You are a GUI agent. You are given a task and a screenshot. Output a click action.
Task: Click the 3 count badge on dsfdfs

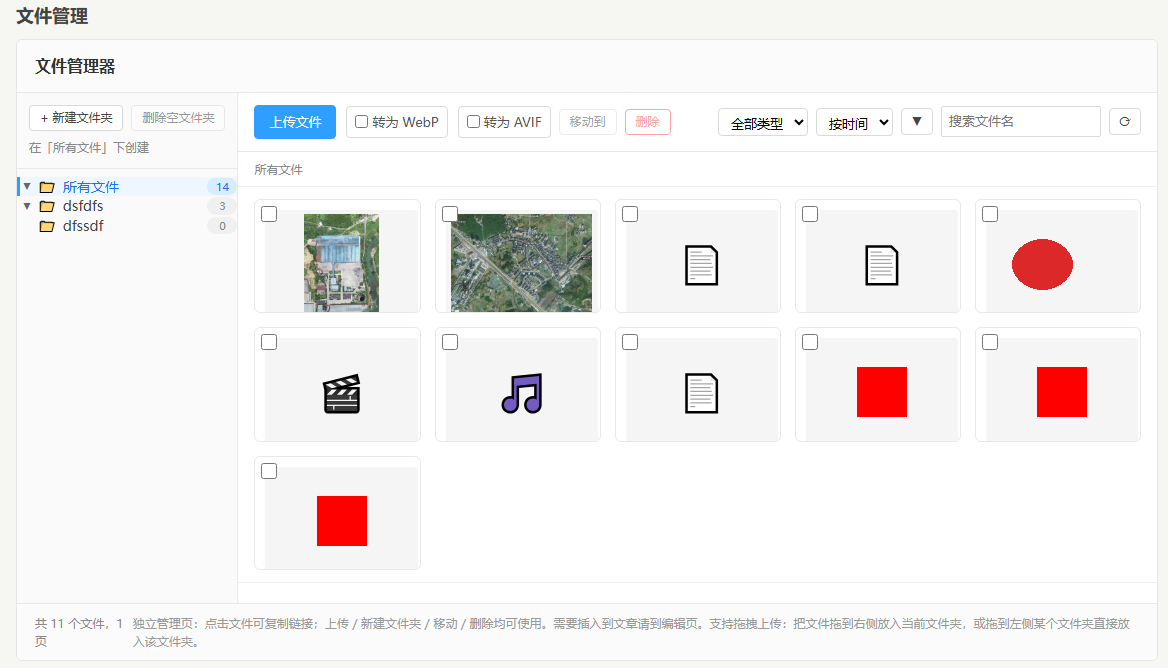coord(222,206)
